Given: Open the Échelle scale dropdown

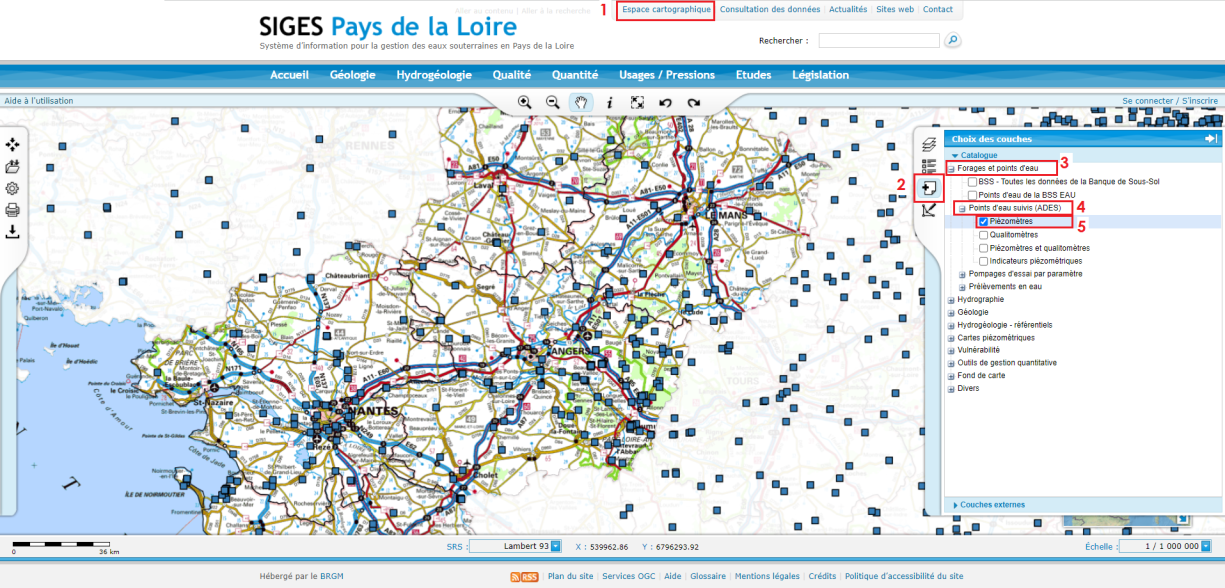Looking at the screenshot, I should point(1205,547).
